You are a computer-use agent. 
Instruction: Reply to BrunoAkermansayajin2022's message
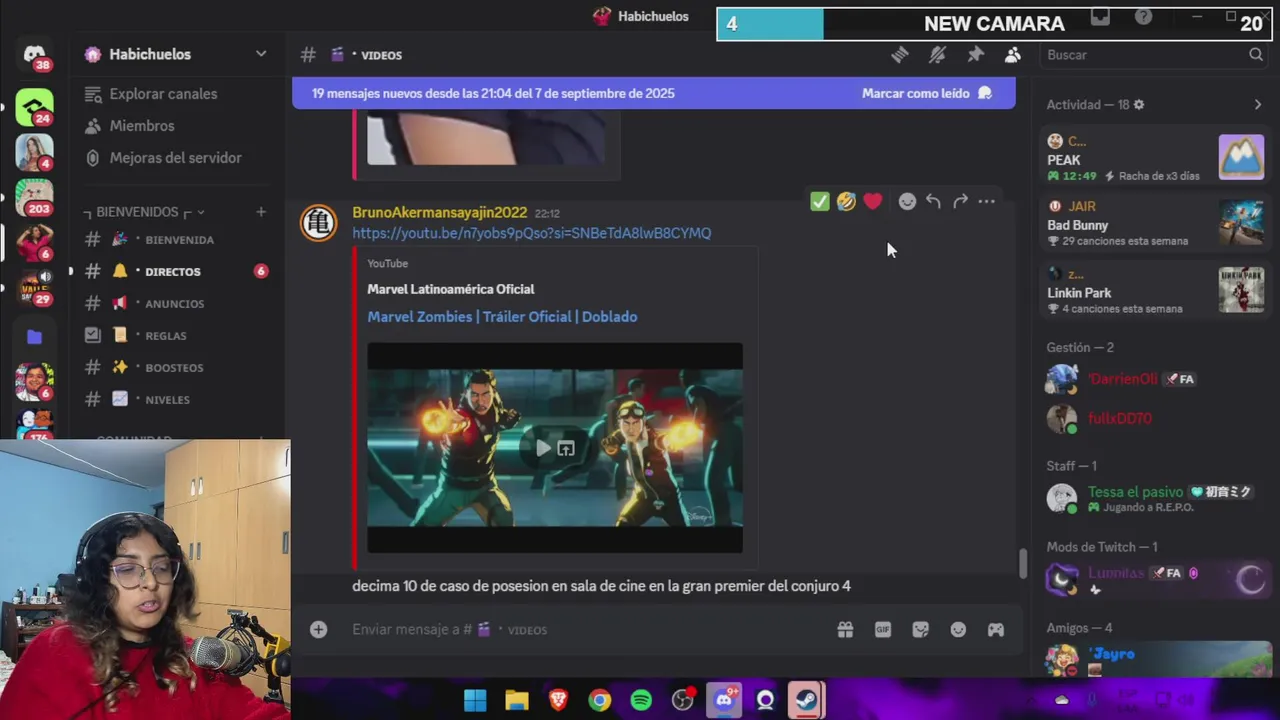[933, 202]
